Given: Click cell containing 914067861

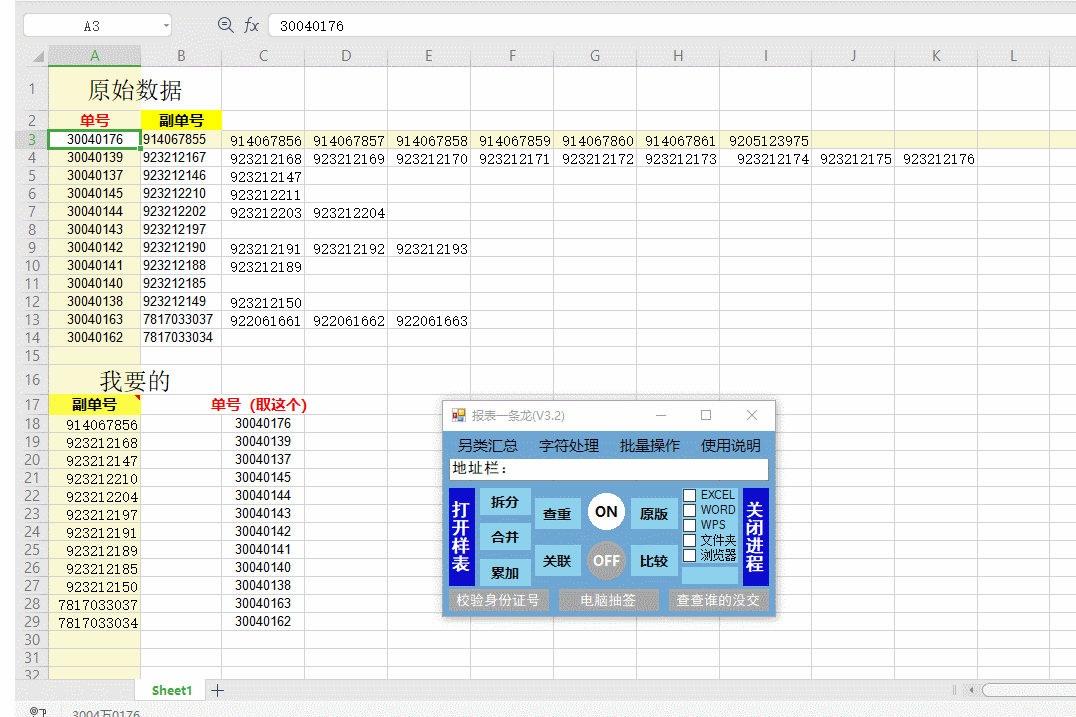Looking at the screenshot, I should tap(680, 141).
